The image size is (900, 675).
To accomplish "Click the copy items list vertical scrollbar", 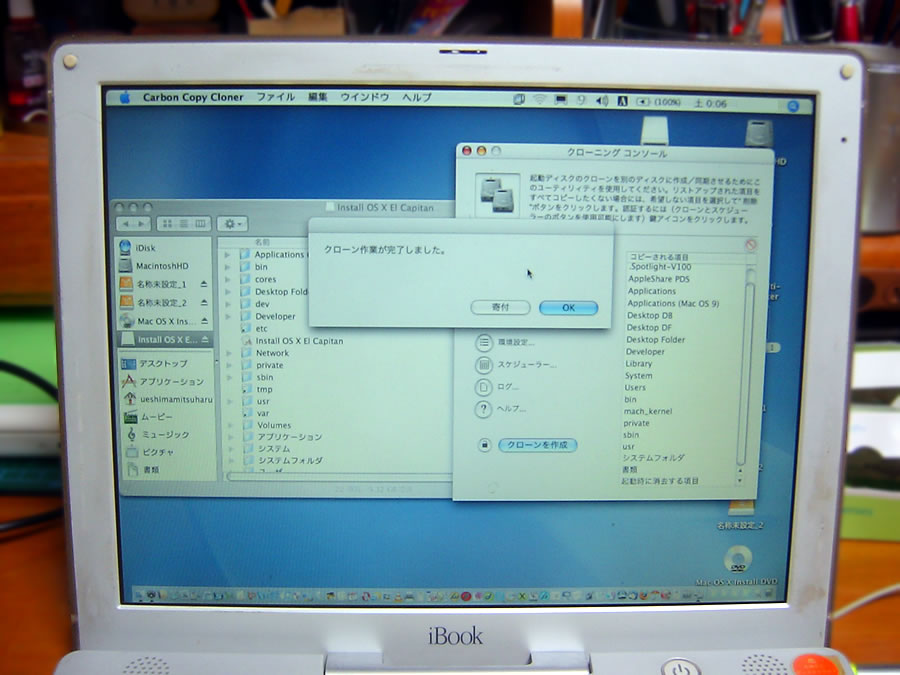I will [744, 373].
